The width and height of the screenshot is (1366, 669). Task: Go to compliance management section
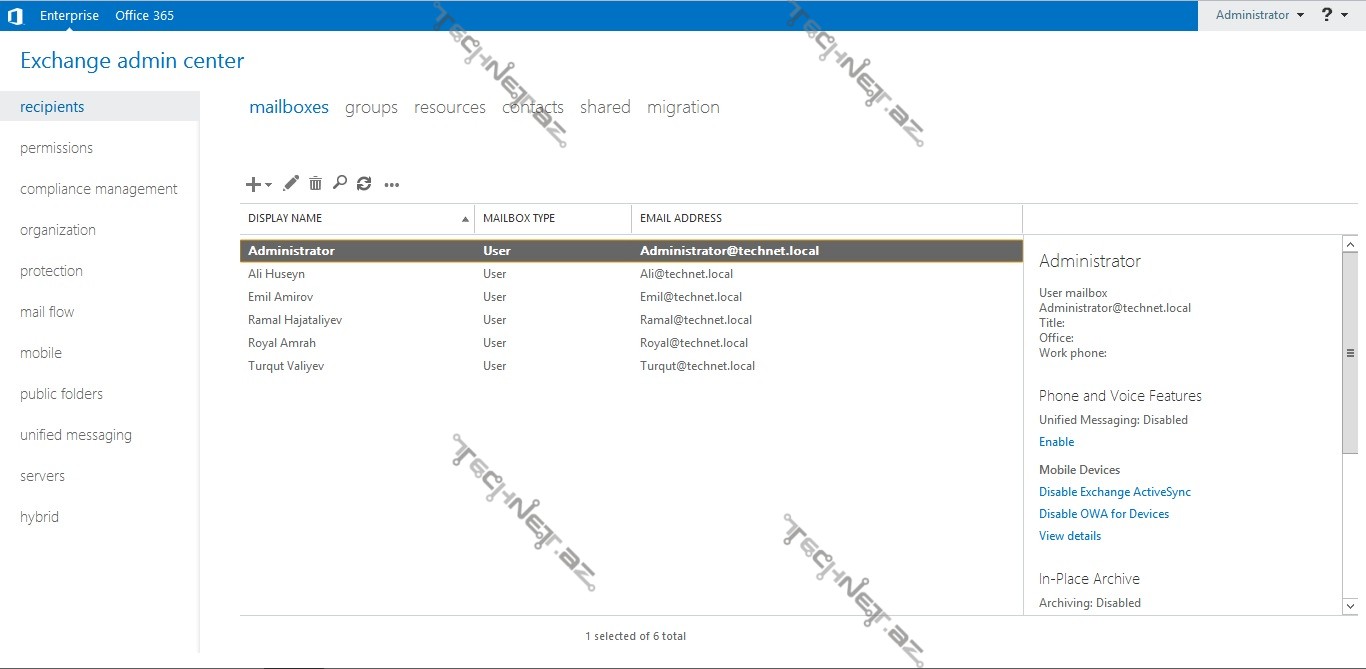(x=98, y=189)
